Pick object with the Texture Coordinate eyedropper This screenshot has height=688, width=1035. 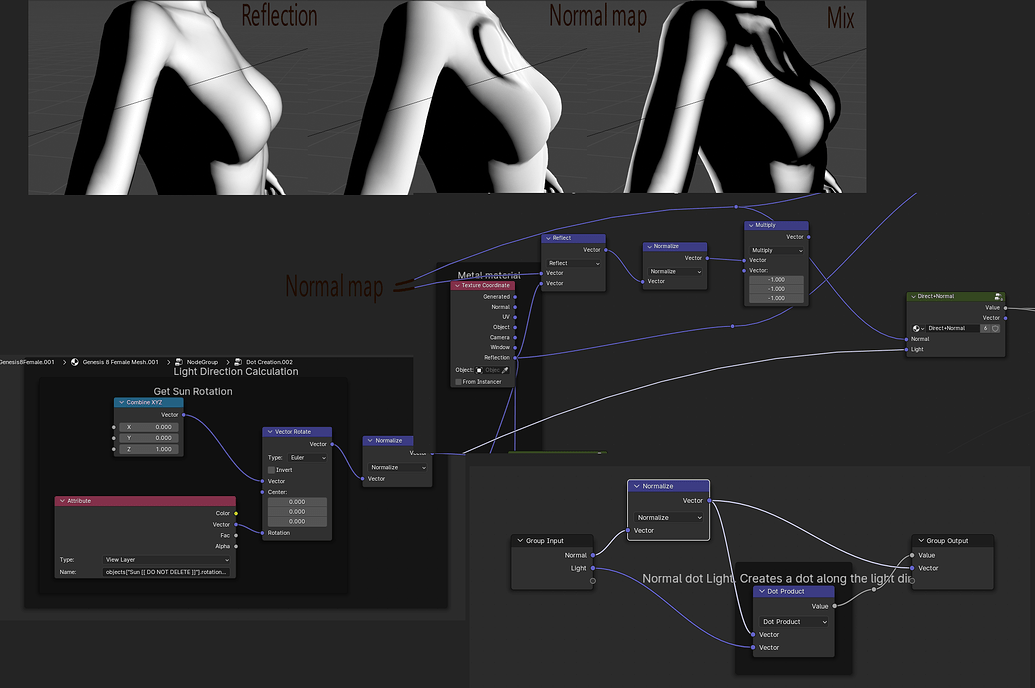coord(505,370)
